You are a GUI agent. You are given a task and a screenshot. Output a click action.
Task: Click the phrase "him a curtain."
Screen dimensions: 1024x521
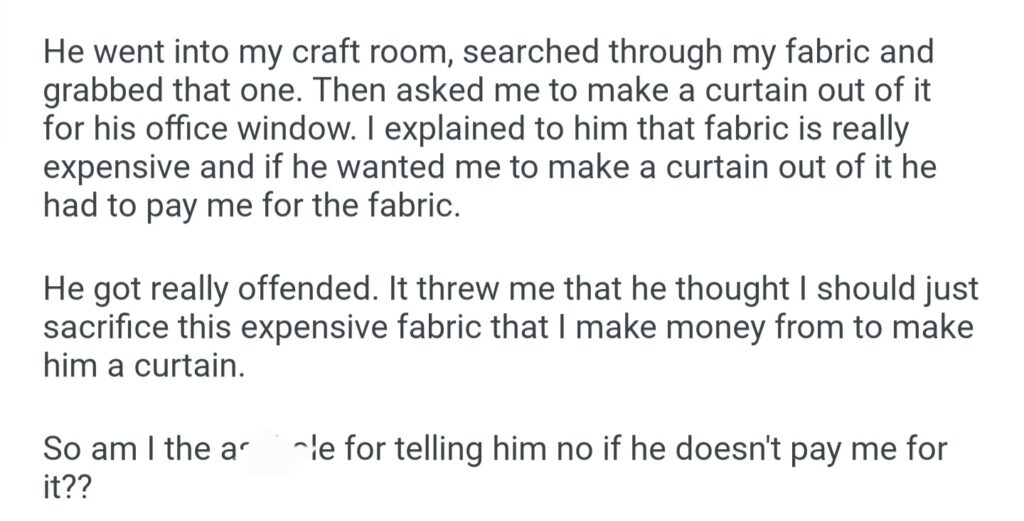(143, 366)
